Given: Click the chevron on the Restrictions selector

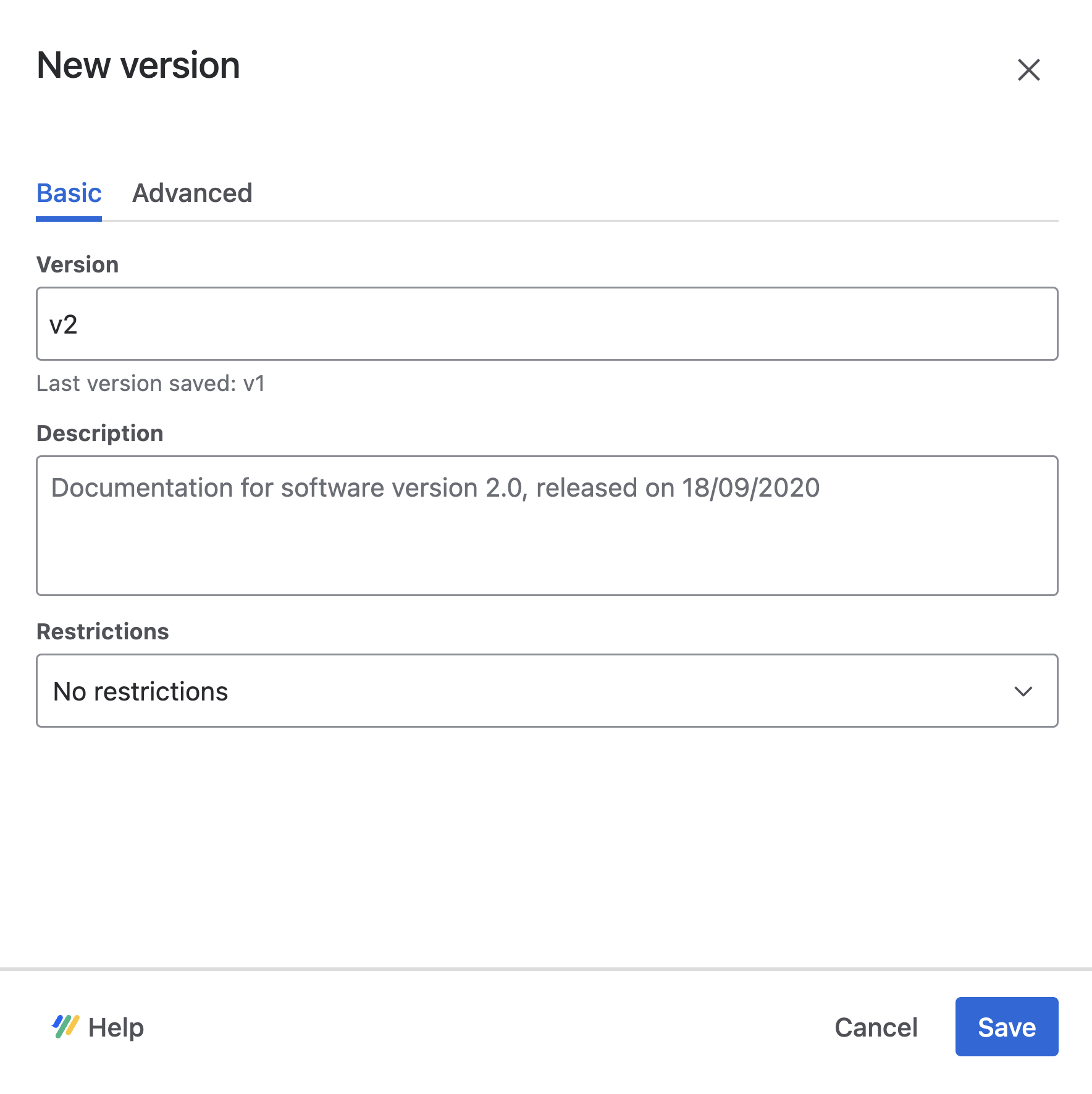Looking at the screenshot, I should 1022,691.
